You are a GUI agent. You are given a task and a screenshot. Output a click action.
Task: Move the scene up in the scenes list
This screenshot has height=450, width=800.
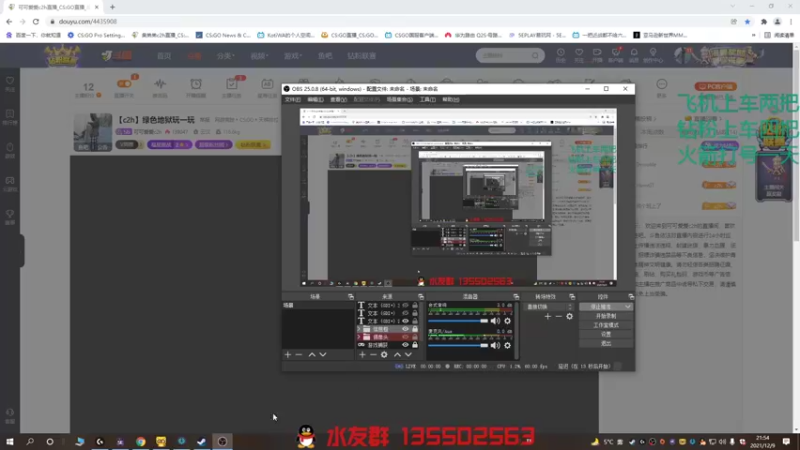pos(312,355)
